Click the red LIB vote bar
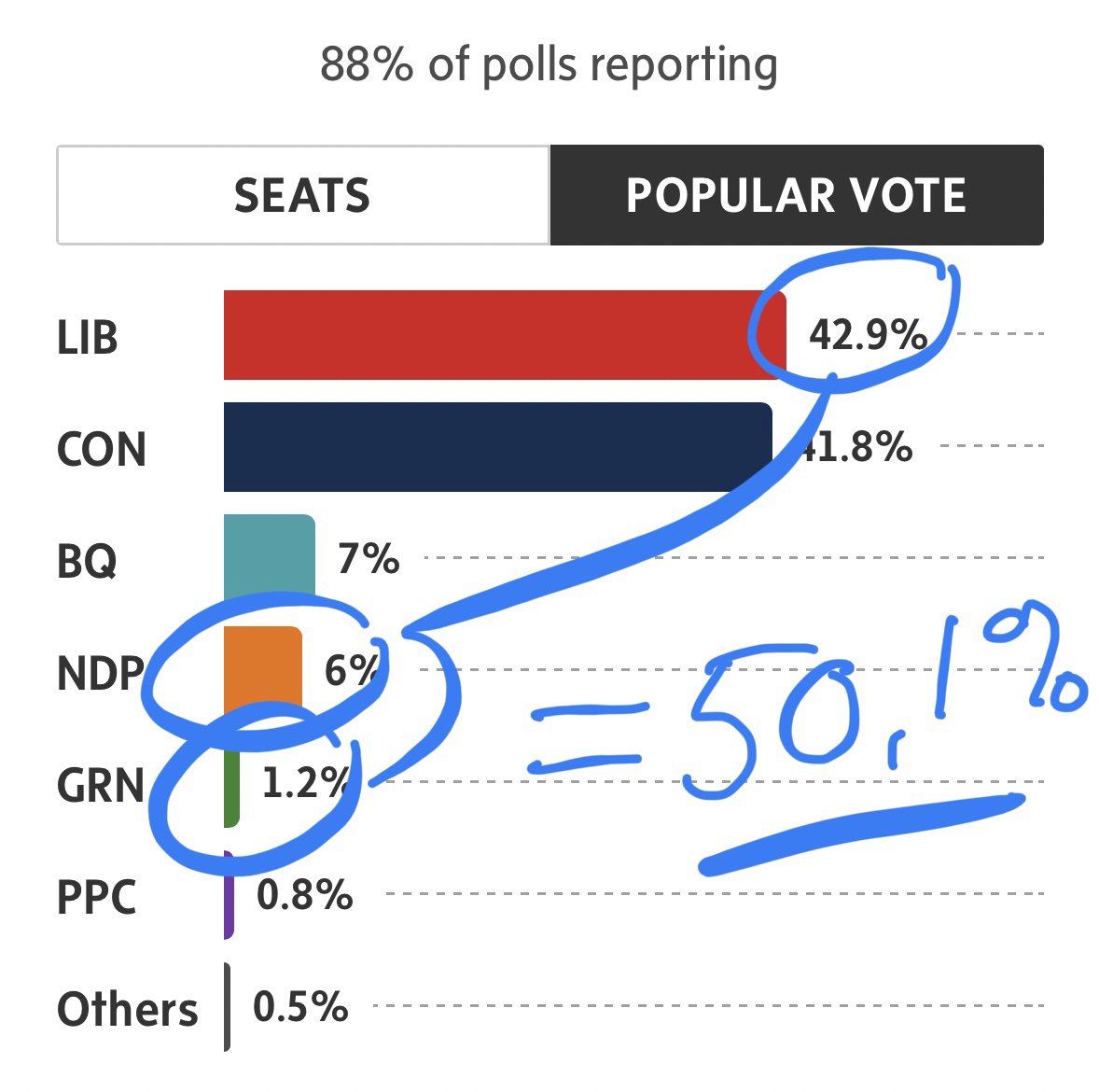Screen dimensions: 1099x1092 [x=485, y=335]
